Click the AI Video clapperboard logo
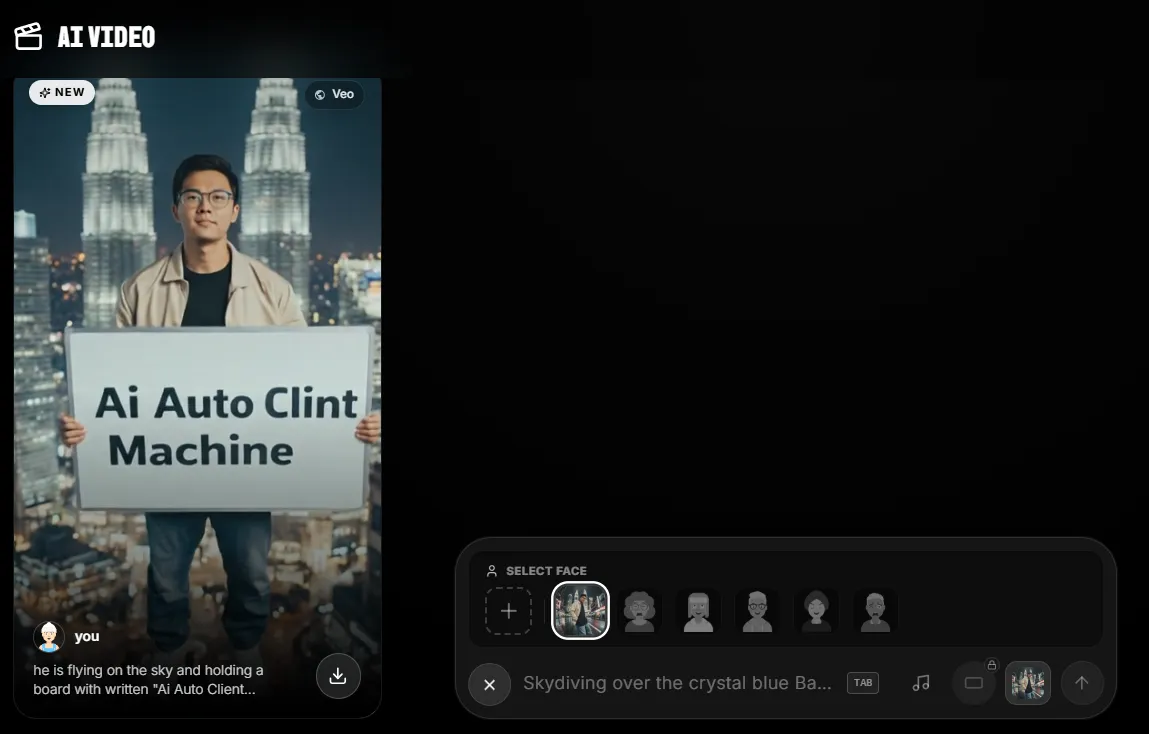The width and height of the screenshot is (1149, 734). (29, 36)
